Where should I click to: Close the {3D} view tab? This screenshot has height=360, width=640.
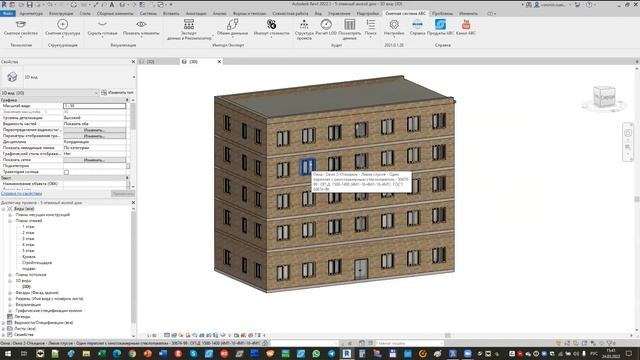point(219,62)
